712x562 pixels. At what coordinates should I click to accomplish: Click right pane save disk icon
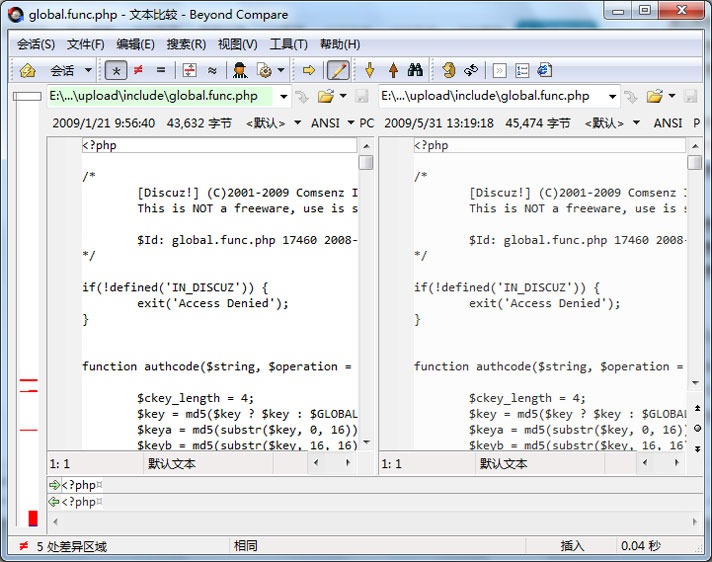click(690, 96)
